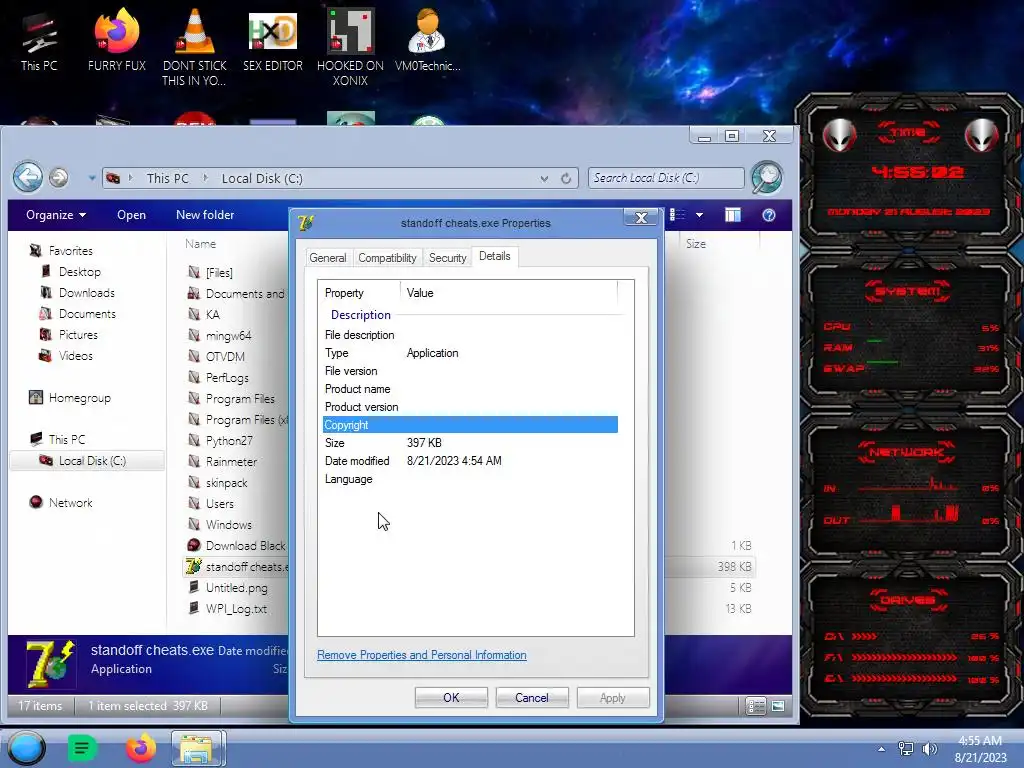Open the SEX EDITOR HxD desktop icon

pyautogui.click(x=272, y=40)
